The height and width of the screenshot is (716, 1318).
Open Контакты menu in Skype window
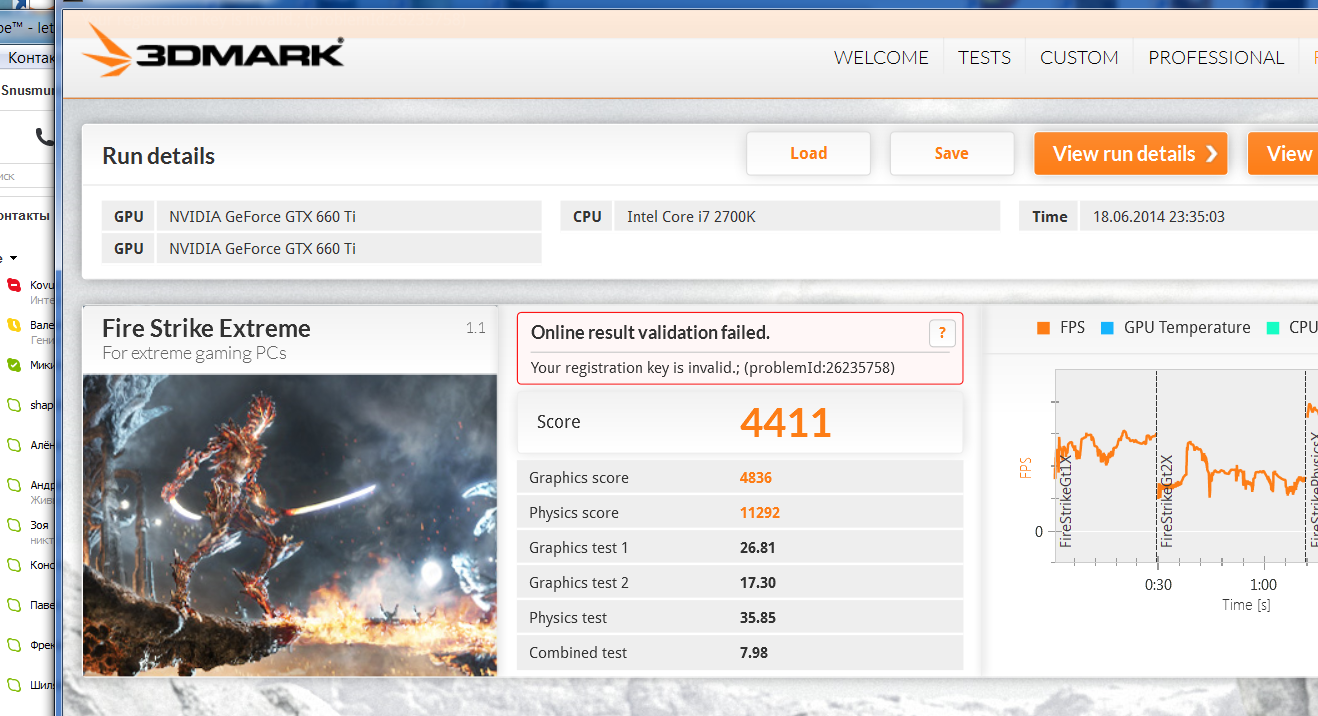(30, 58)
